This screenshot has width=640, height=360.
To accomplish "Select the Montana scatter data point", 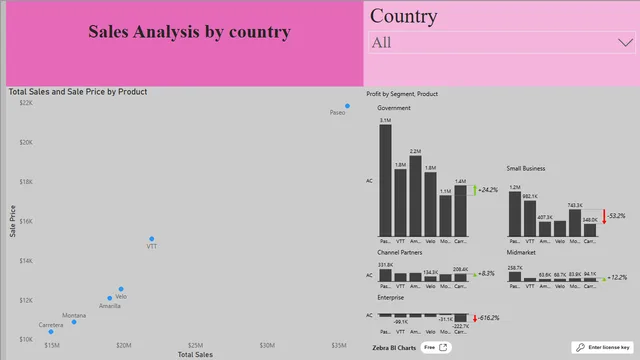I will [x=74, y=322].
